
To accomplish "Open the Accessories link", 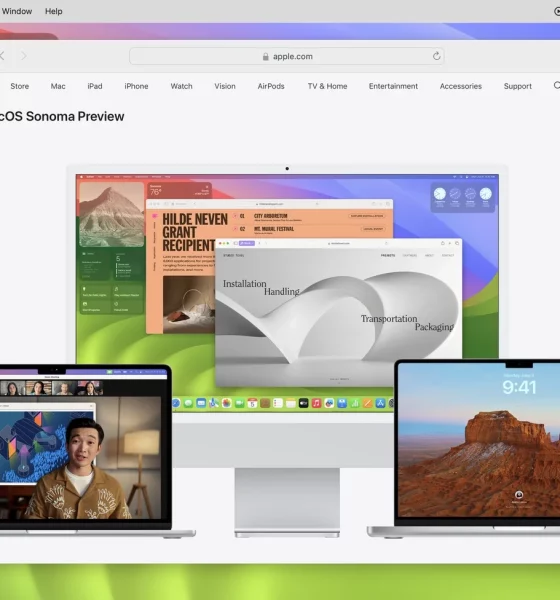I will point(460,86).
